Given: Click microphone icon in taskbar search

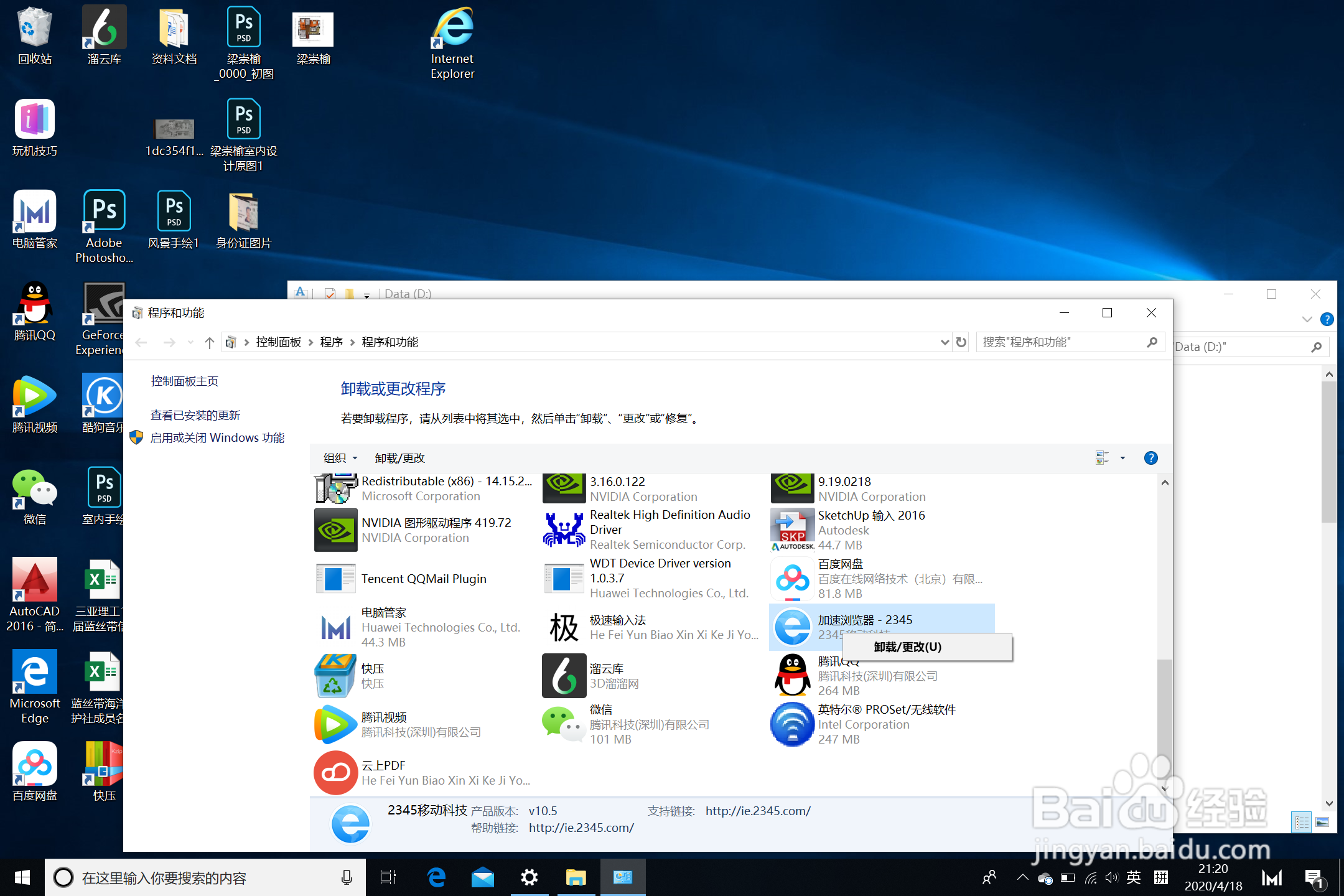Looking at the screenshot, I should pos(347,878).
